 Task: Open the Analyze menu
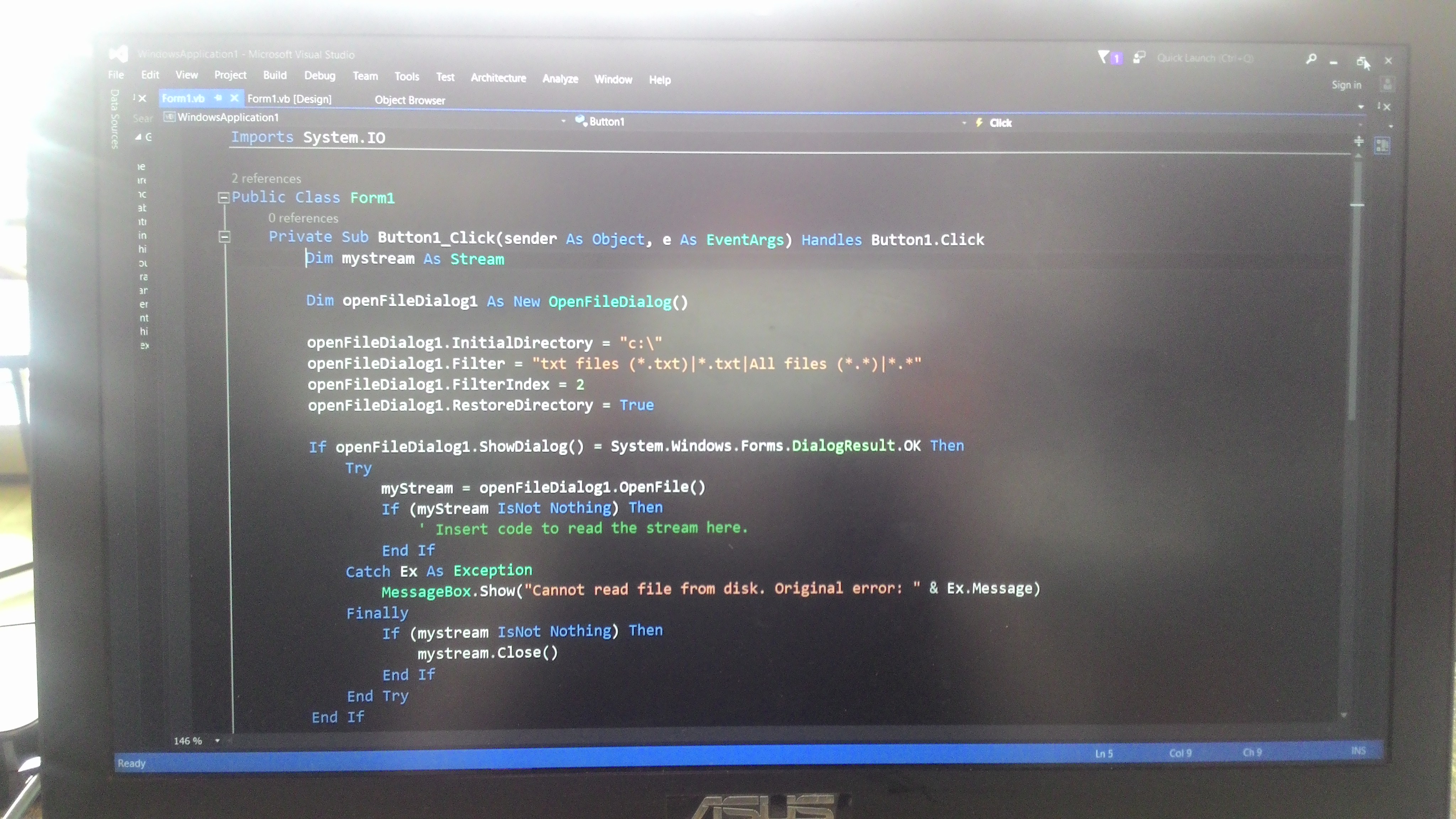point(560,79)
